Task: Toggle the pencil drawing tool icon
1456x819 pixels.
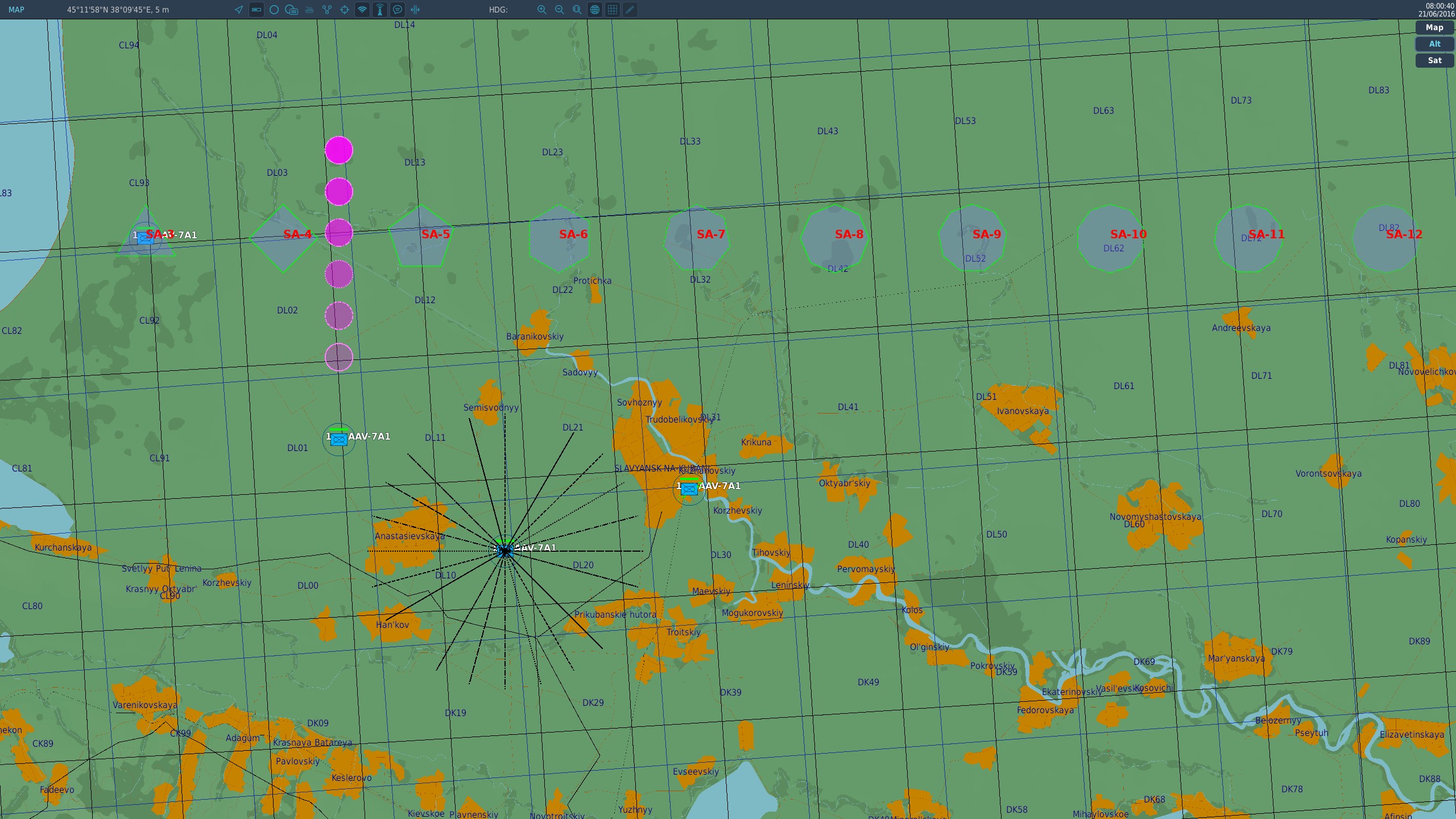Action: click(x=630, y=10)
